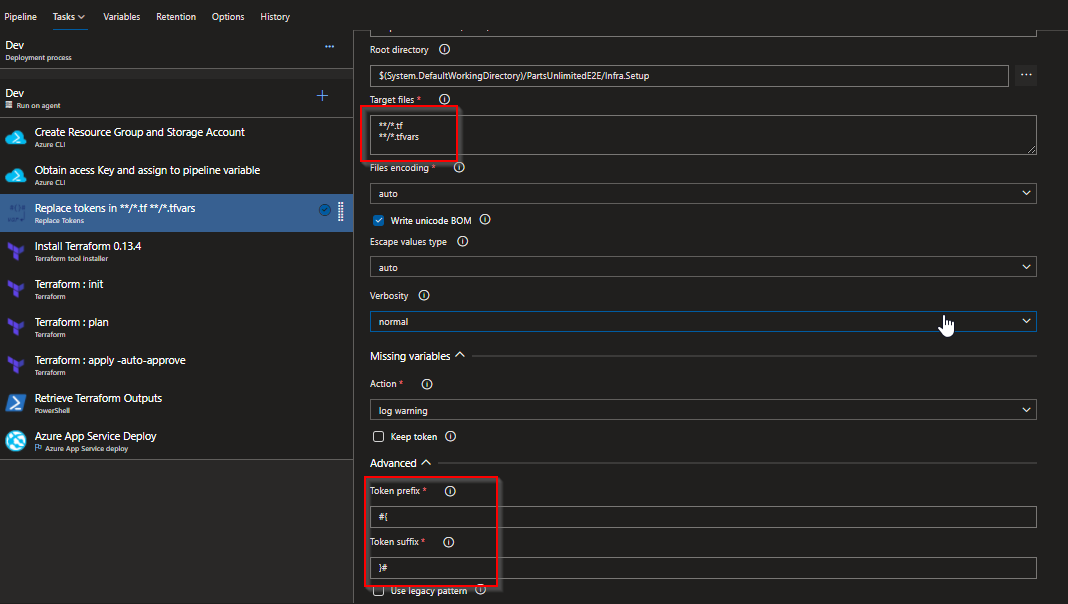Enable Use legacy pattern checkbox
The width and height of the screenshot is (1068, 604).
379,590
